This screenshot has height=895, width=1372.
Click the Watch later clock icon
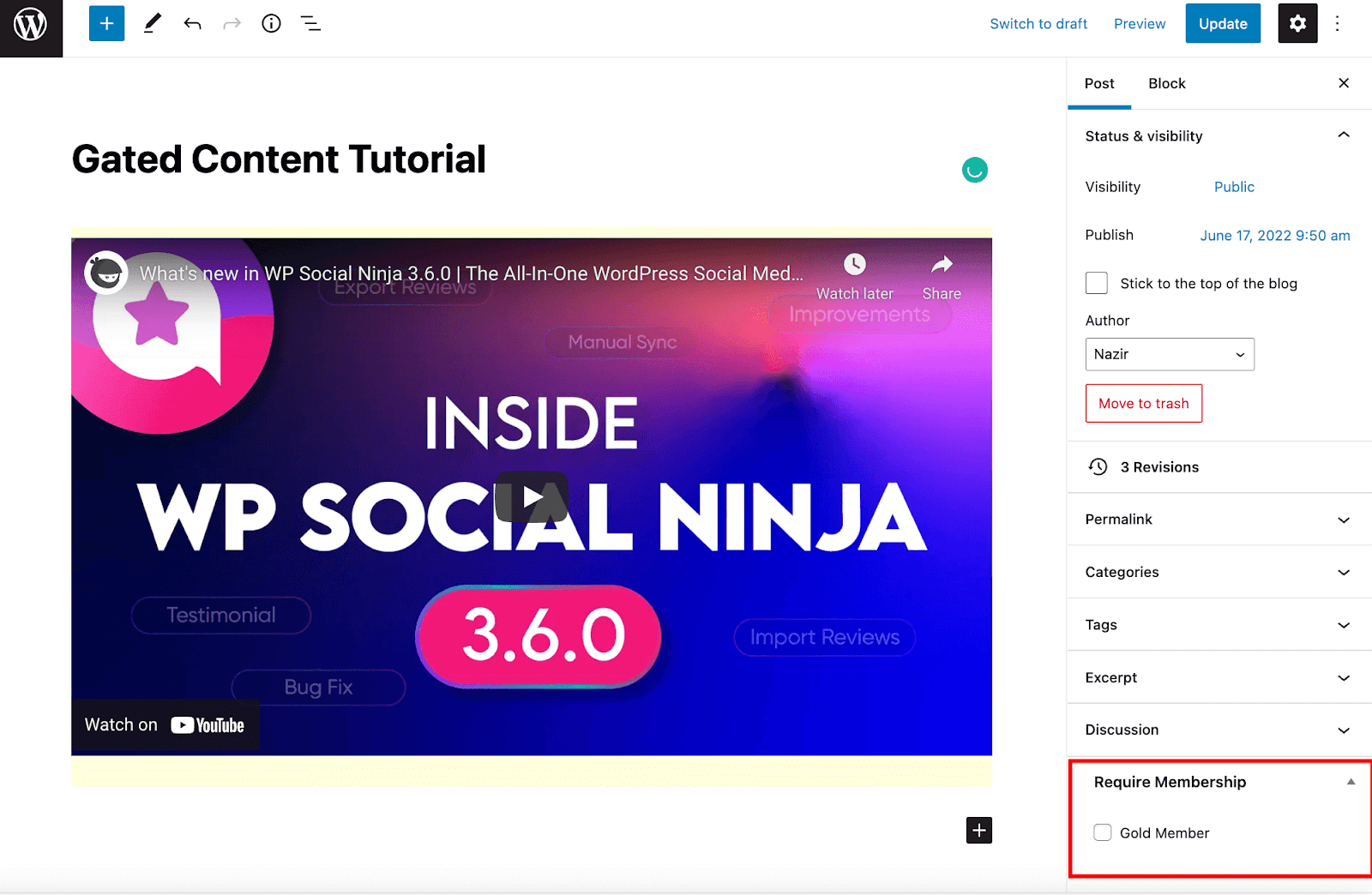(854, 265)
